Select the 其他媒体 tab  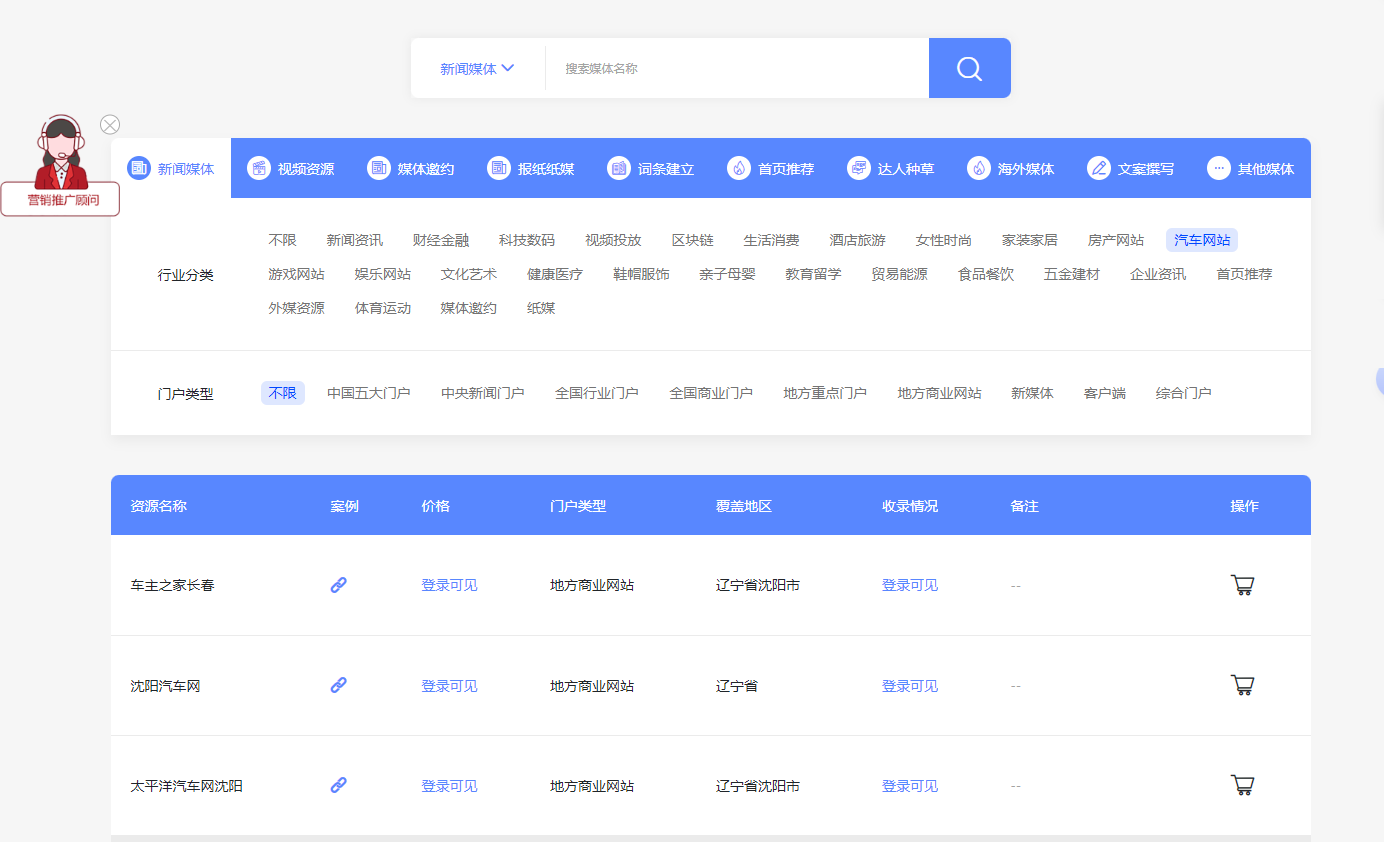1251,169
